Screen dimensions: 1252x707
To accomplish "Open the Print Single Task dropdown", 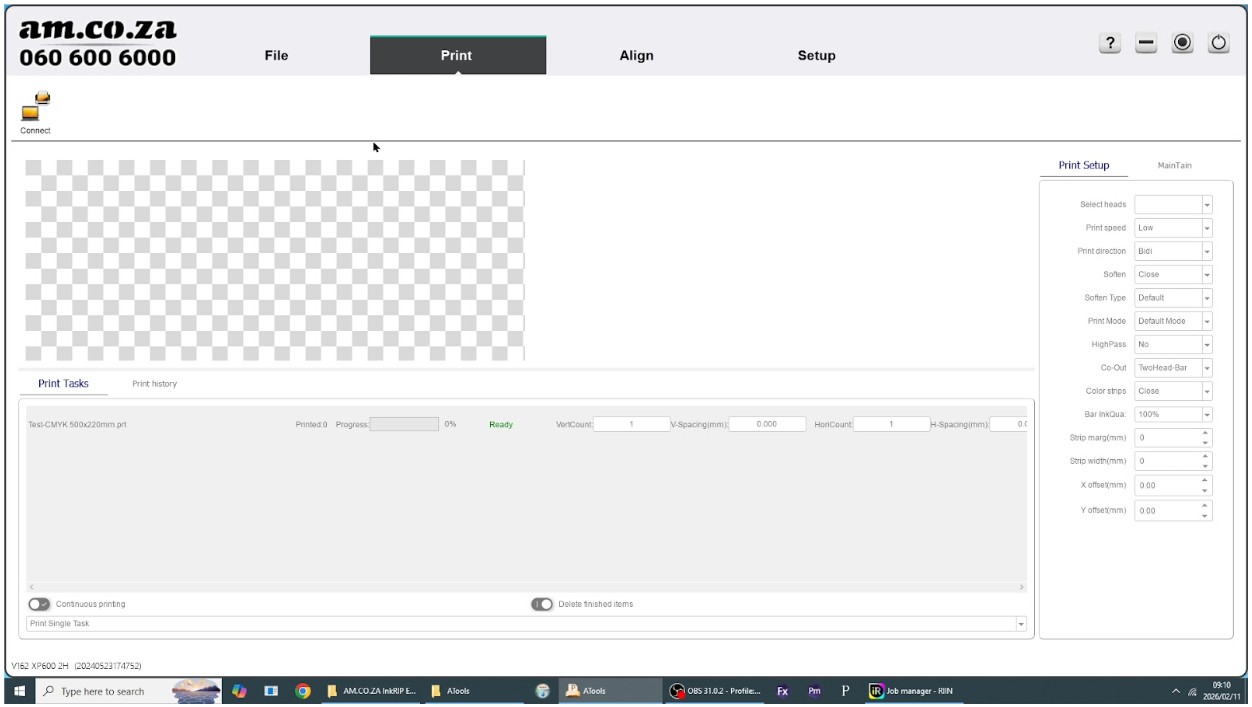I will point(526,624).
